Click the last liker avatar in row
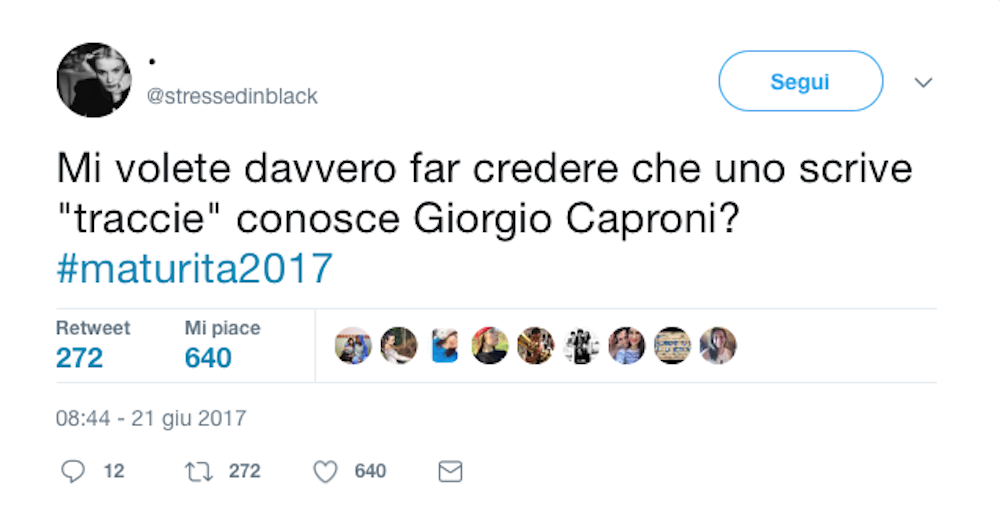Screen dimensions: 1000x520 point(718,346)
